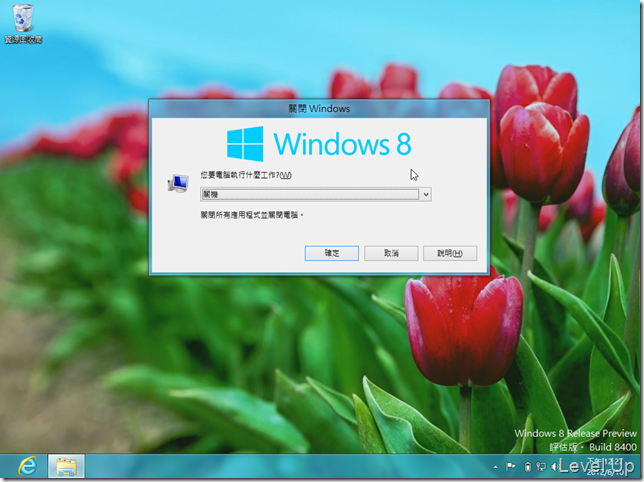Click the 取消 Cancel button

[391, 253]
